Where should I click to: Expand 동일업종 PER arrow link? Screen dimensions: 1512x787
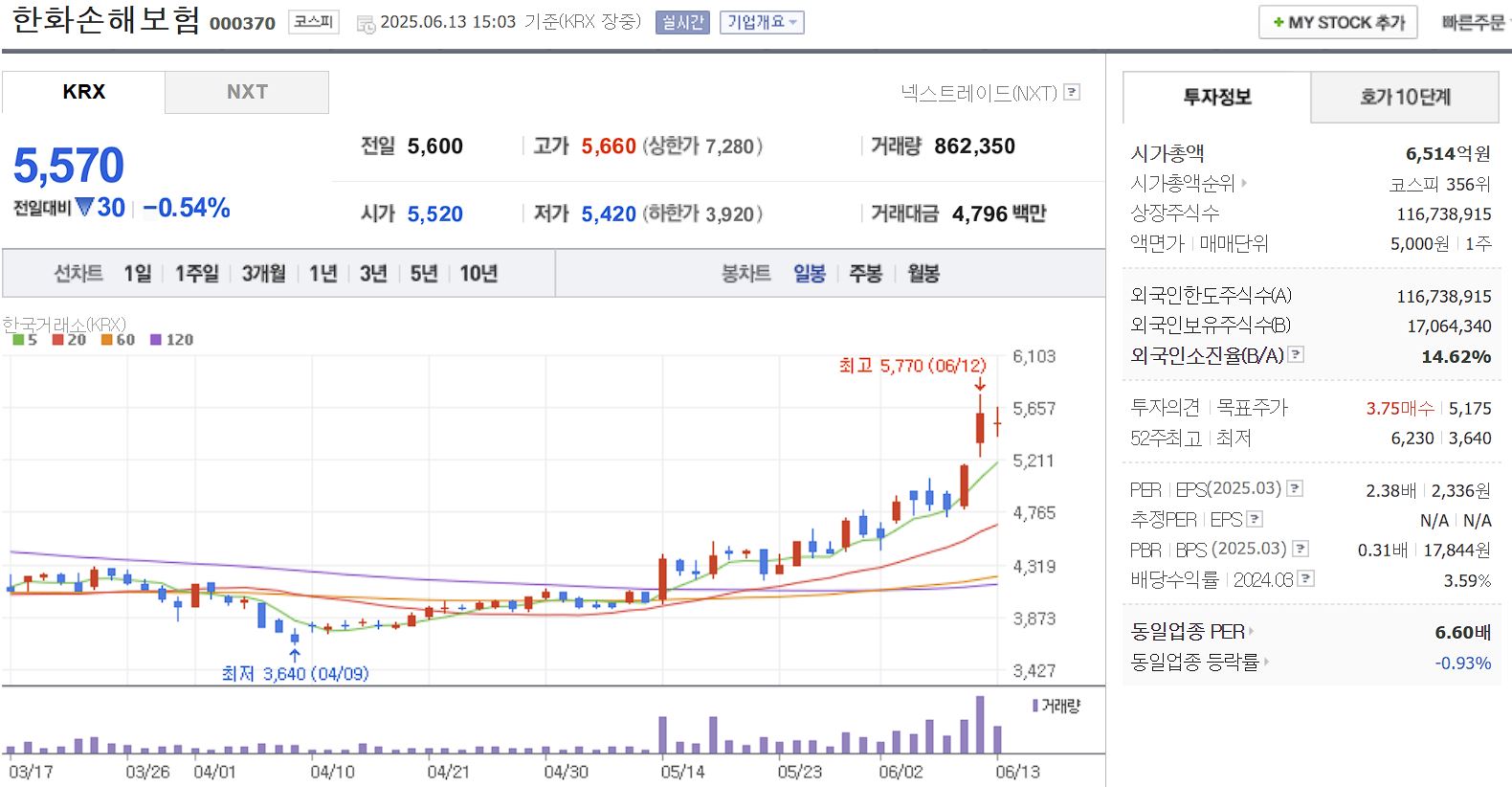(x=1251, y=632)
